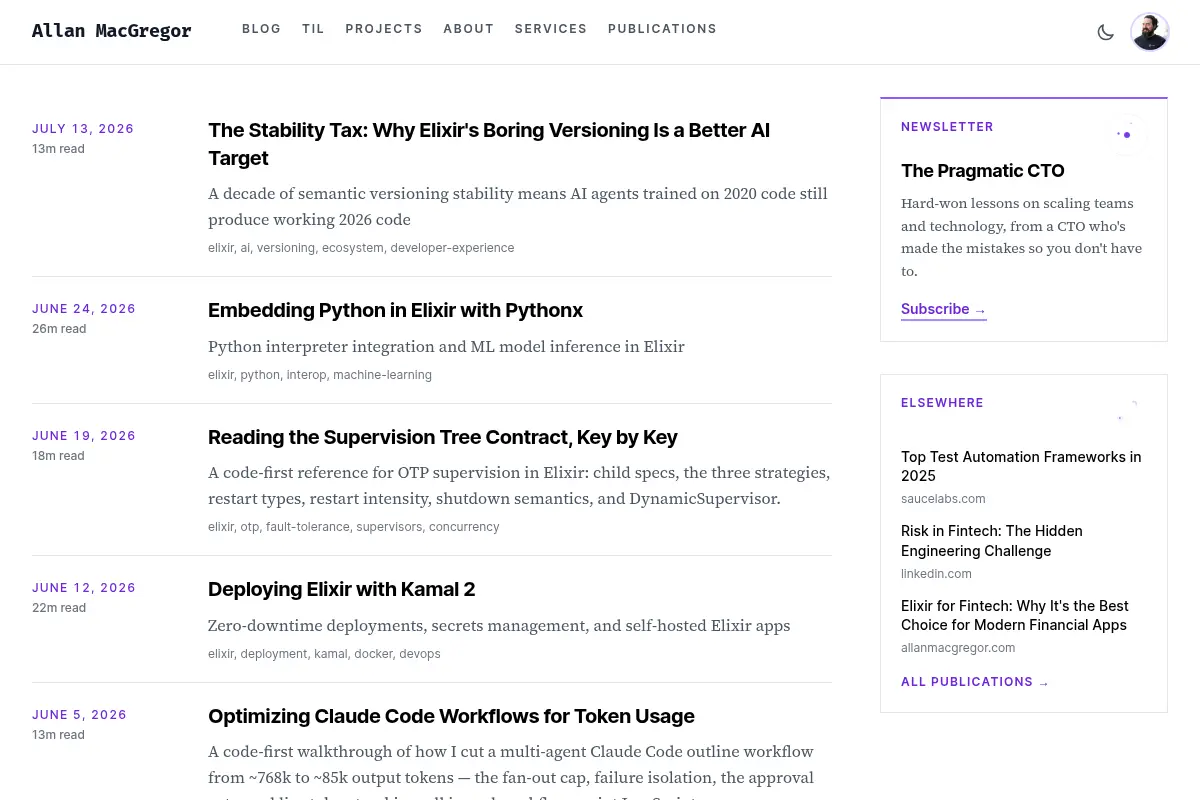Open Reading the Supervision Tree Contract post
The image size is (1200, 800).
tap(443, 437)
